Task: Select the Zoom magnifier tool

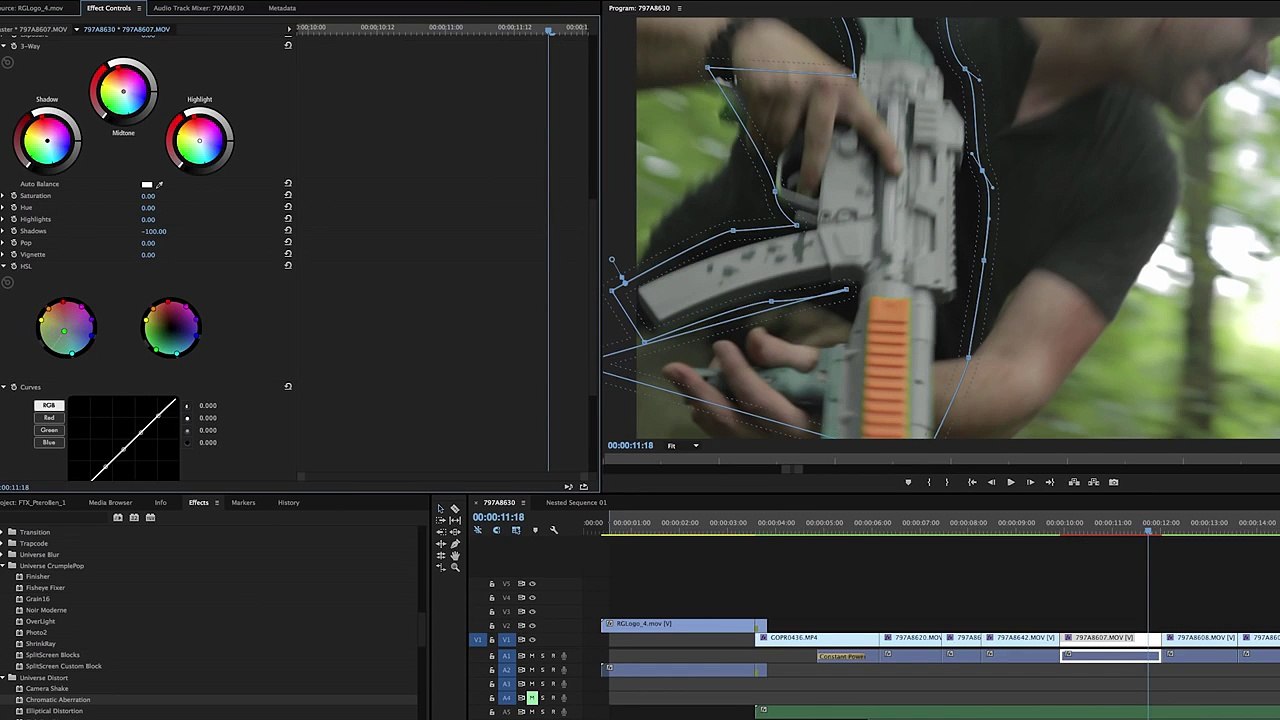Action: [455, 567]
